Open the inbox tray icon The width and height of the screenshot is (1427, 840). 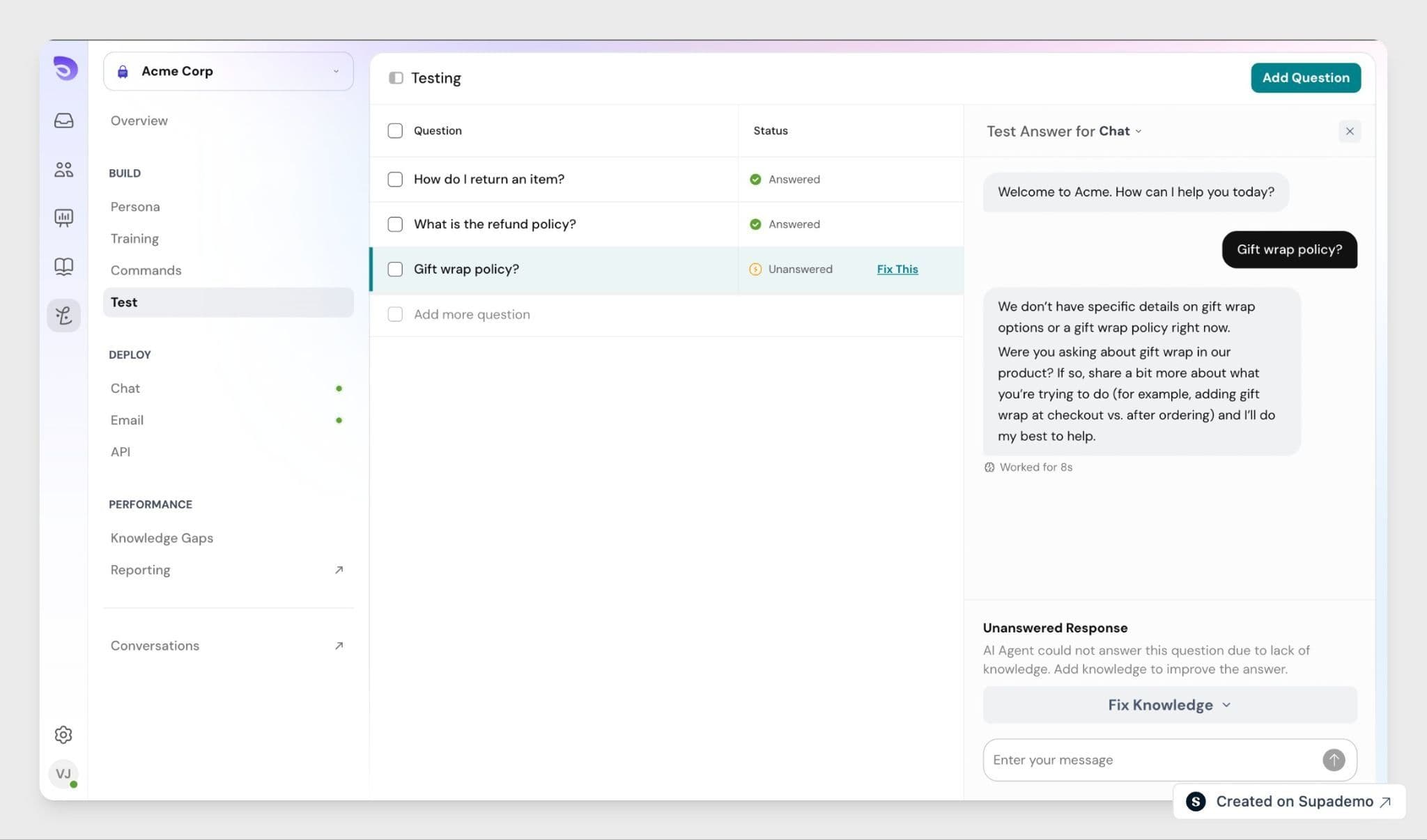64,120
